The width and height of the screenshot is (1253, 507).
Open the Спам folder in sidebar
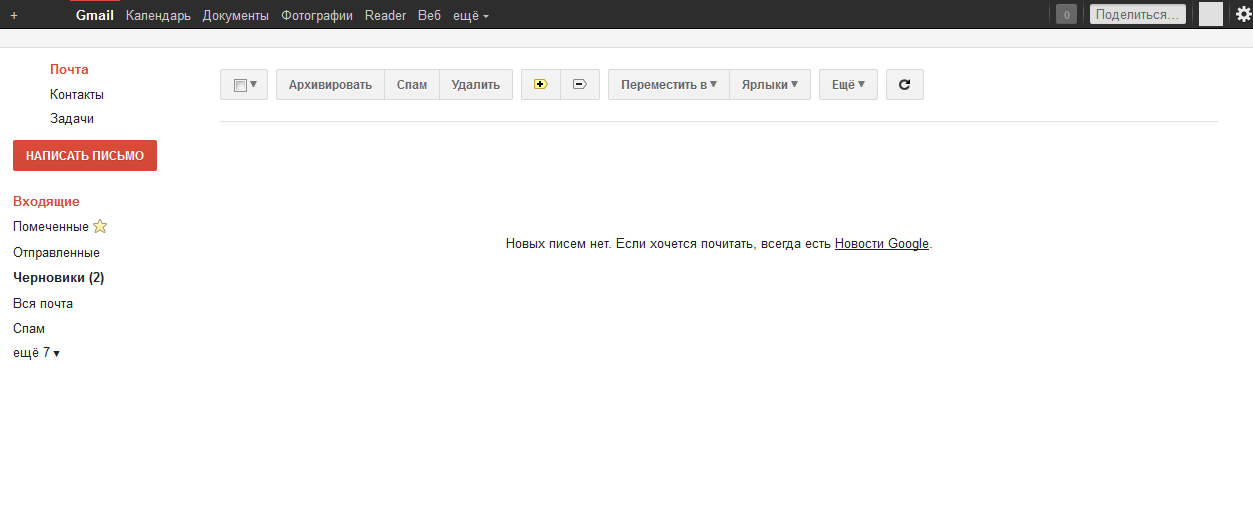pos(29,328)
